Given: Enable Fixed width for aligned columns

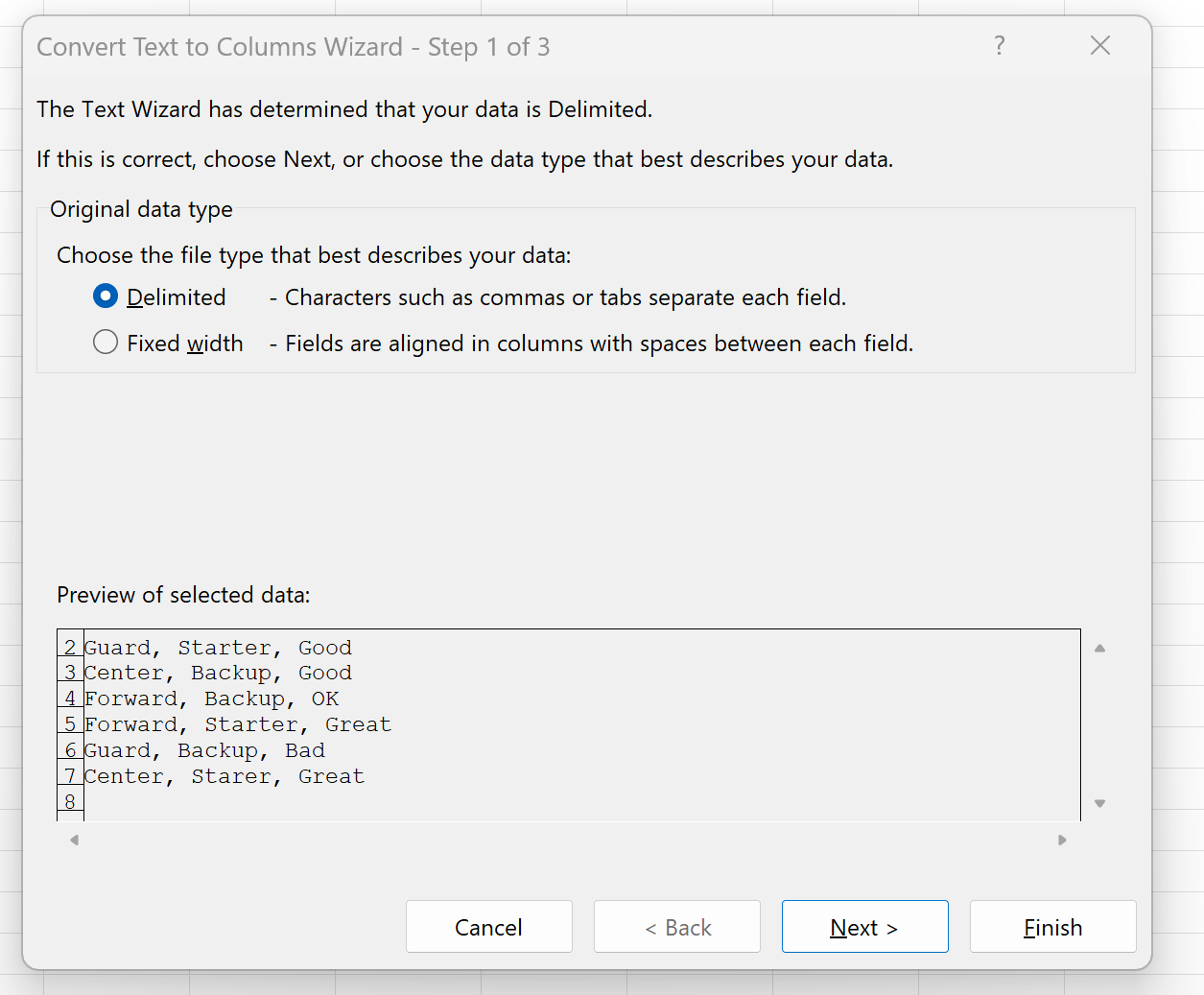Looking at the screenshot, I should pyautogui.click(x=105, y=342).
